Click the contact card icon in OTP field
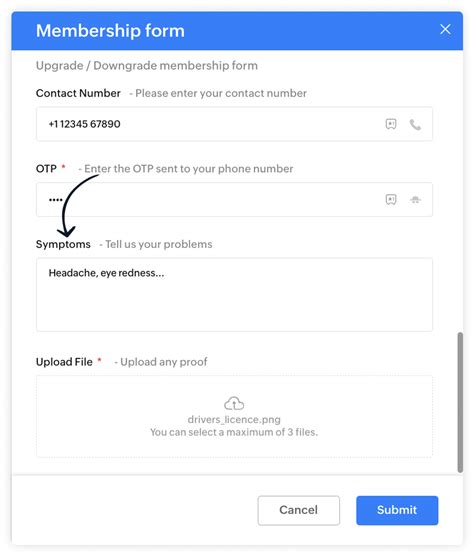Viewport: 474px width, 556px height. [391, 199]
